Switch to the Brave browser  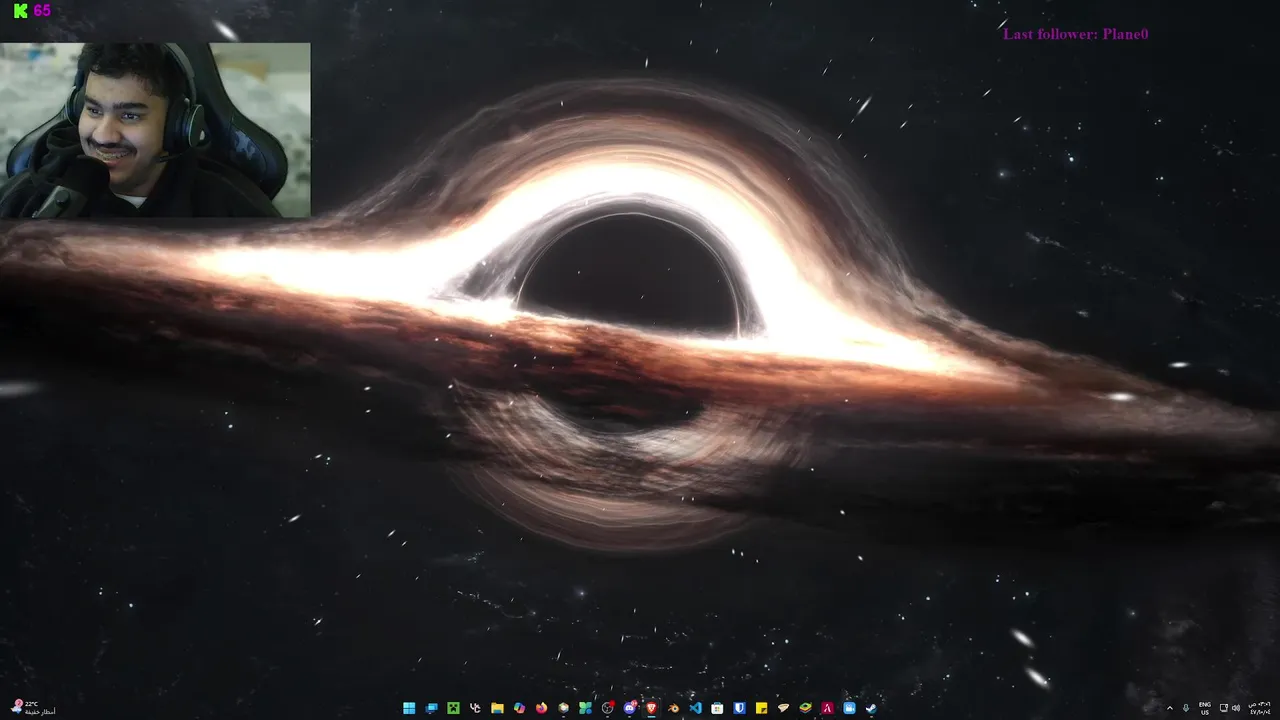[x=651, y=708]
